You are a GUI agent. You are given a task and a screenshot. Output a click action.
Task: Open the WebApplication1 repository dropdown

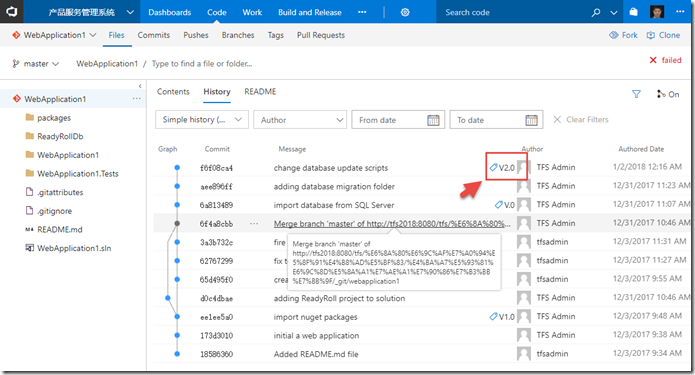coord(54,35)
